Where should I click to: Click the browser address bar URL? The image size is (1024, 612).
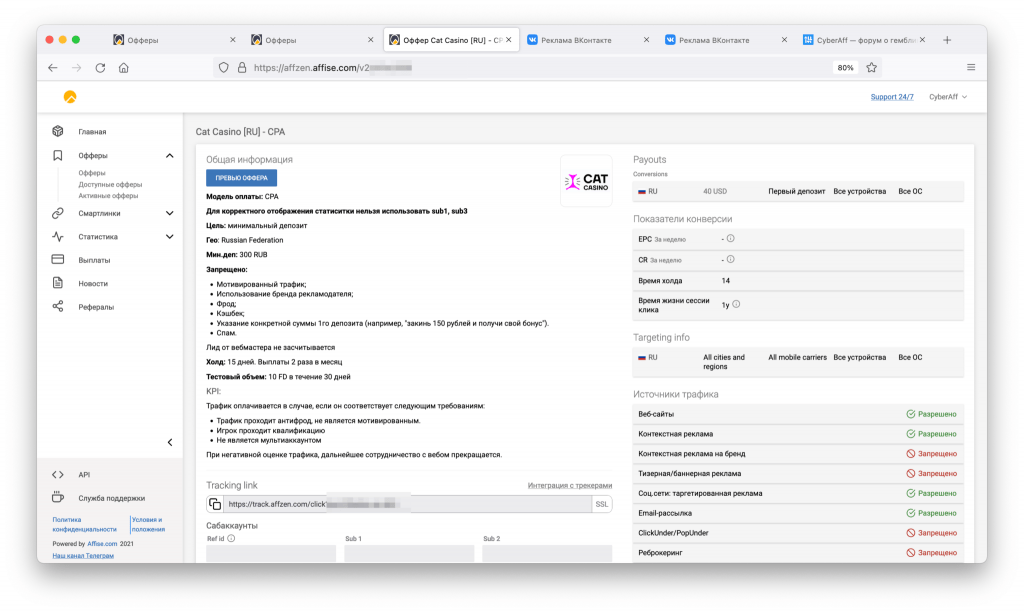click(333, 67)
